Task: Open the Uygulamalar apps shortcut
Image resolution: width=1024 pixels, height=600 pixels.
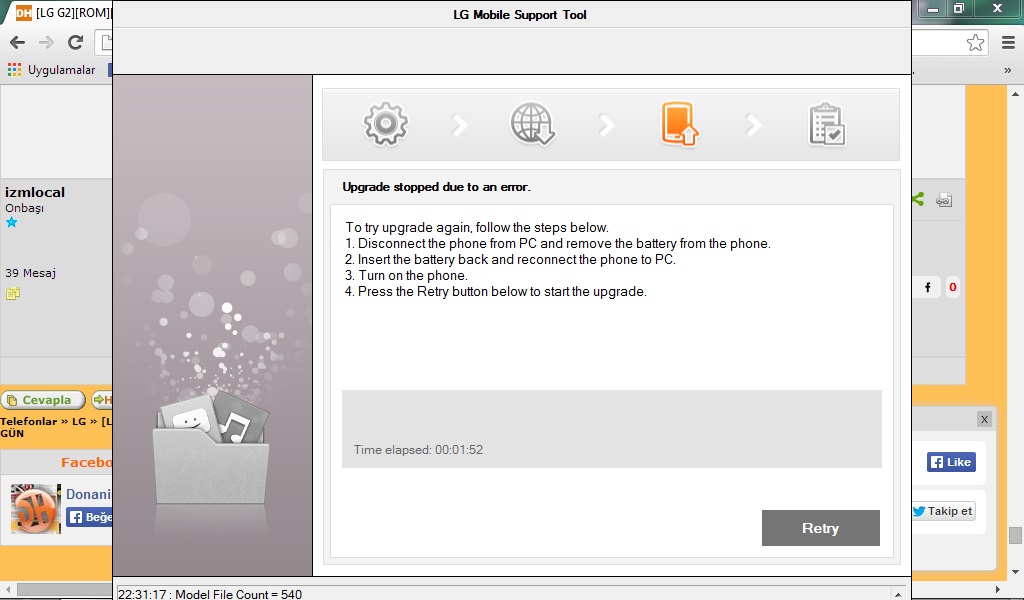Action: point(51,69)
